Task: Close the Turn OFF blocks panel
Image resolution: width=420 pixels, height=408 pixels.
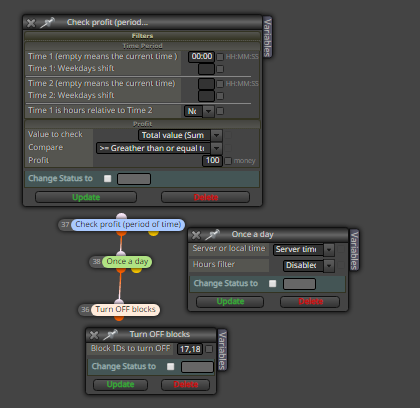Action: click(x=94, y=335)
